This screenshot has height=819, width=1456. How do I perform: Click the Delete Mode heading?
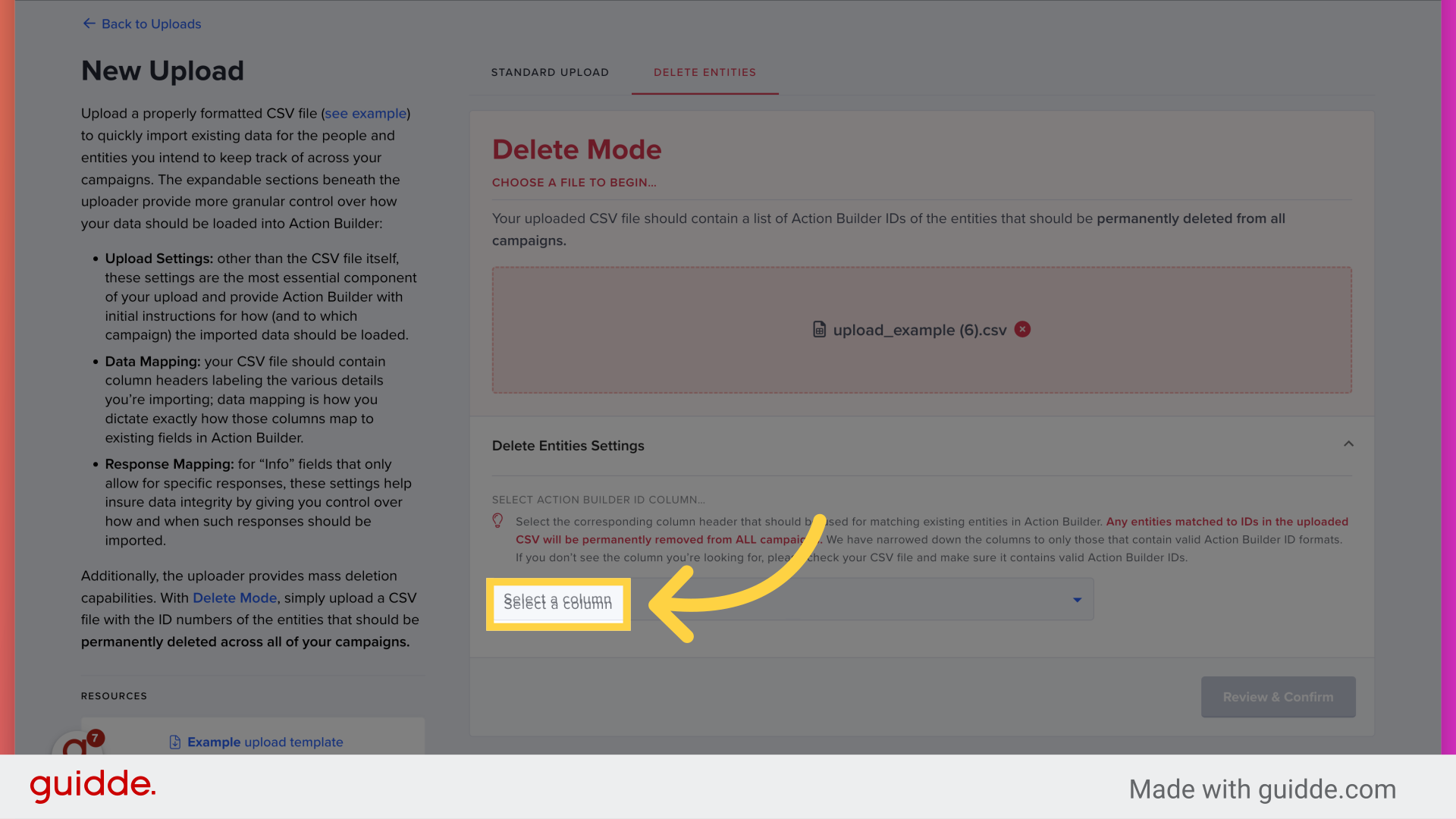click(x=576, y=149)
